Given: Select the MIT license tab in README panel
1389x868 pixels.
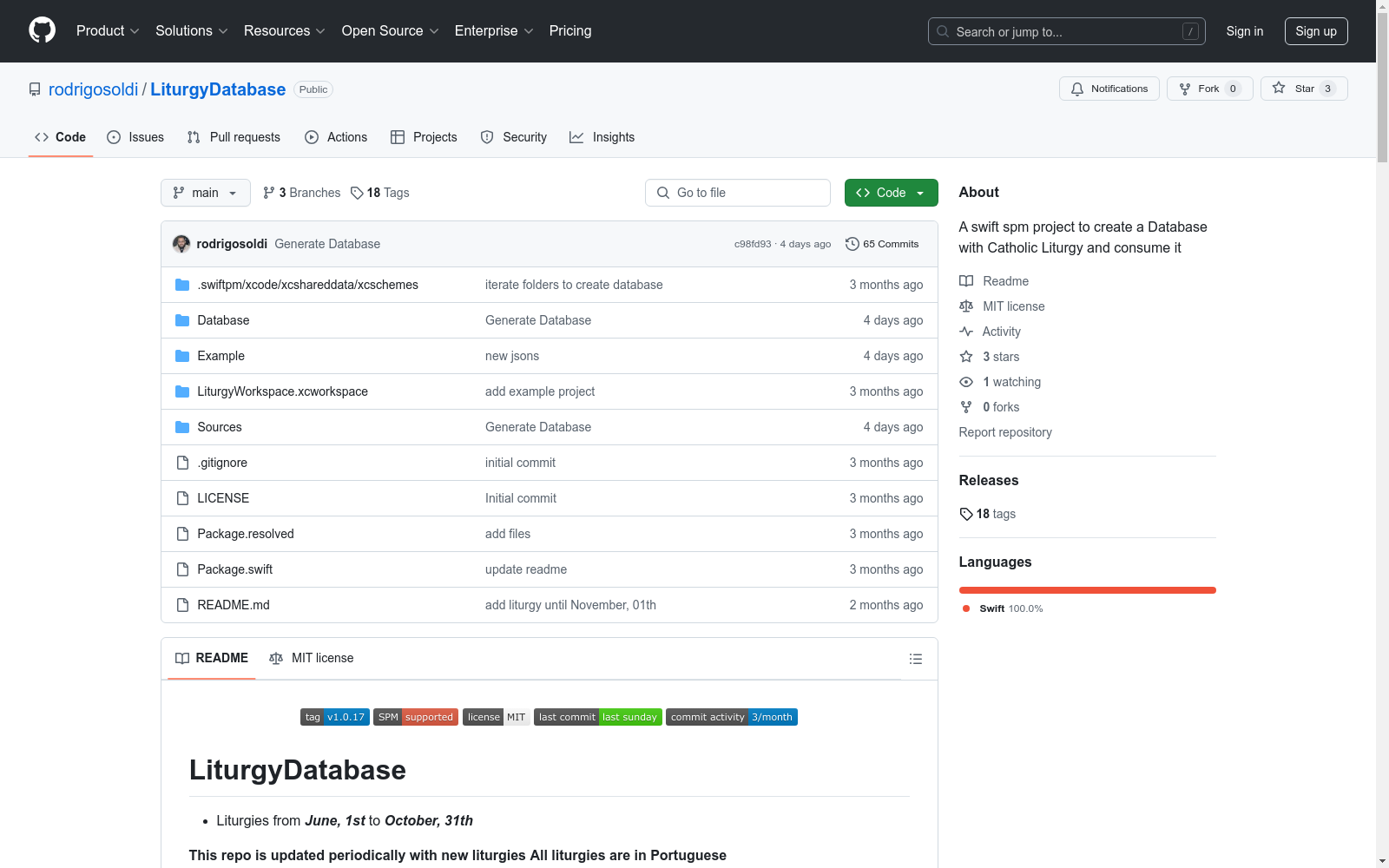Looking at the screenshot, I should [312, 658].
